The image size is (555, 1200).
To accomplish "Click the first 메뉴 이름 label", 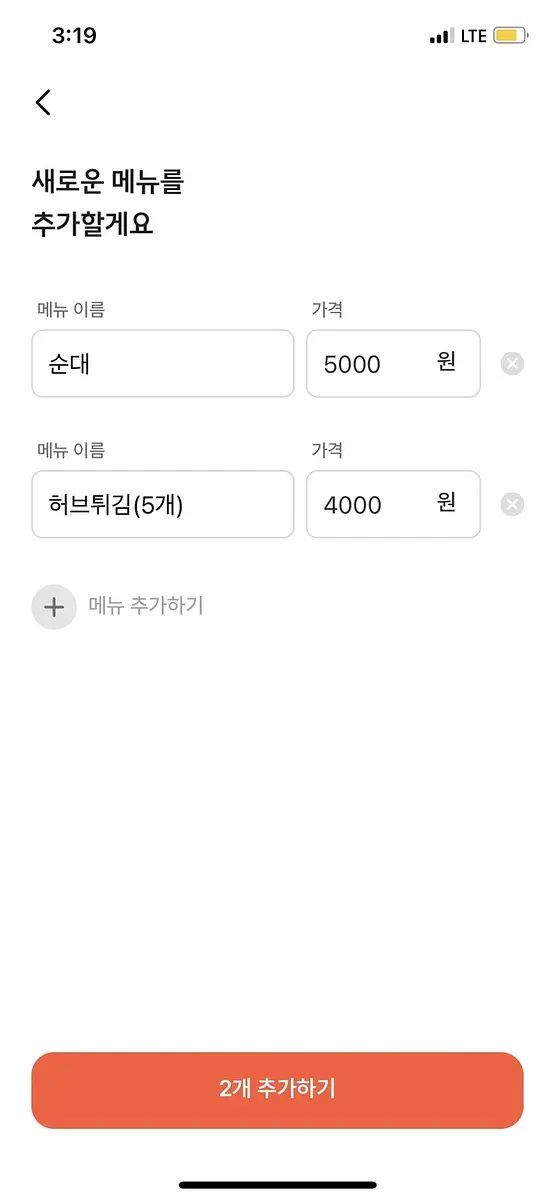I will click(71, 310).
